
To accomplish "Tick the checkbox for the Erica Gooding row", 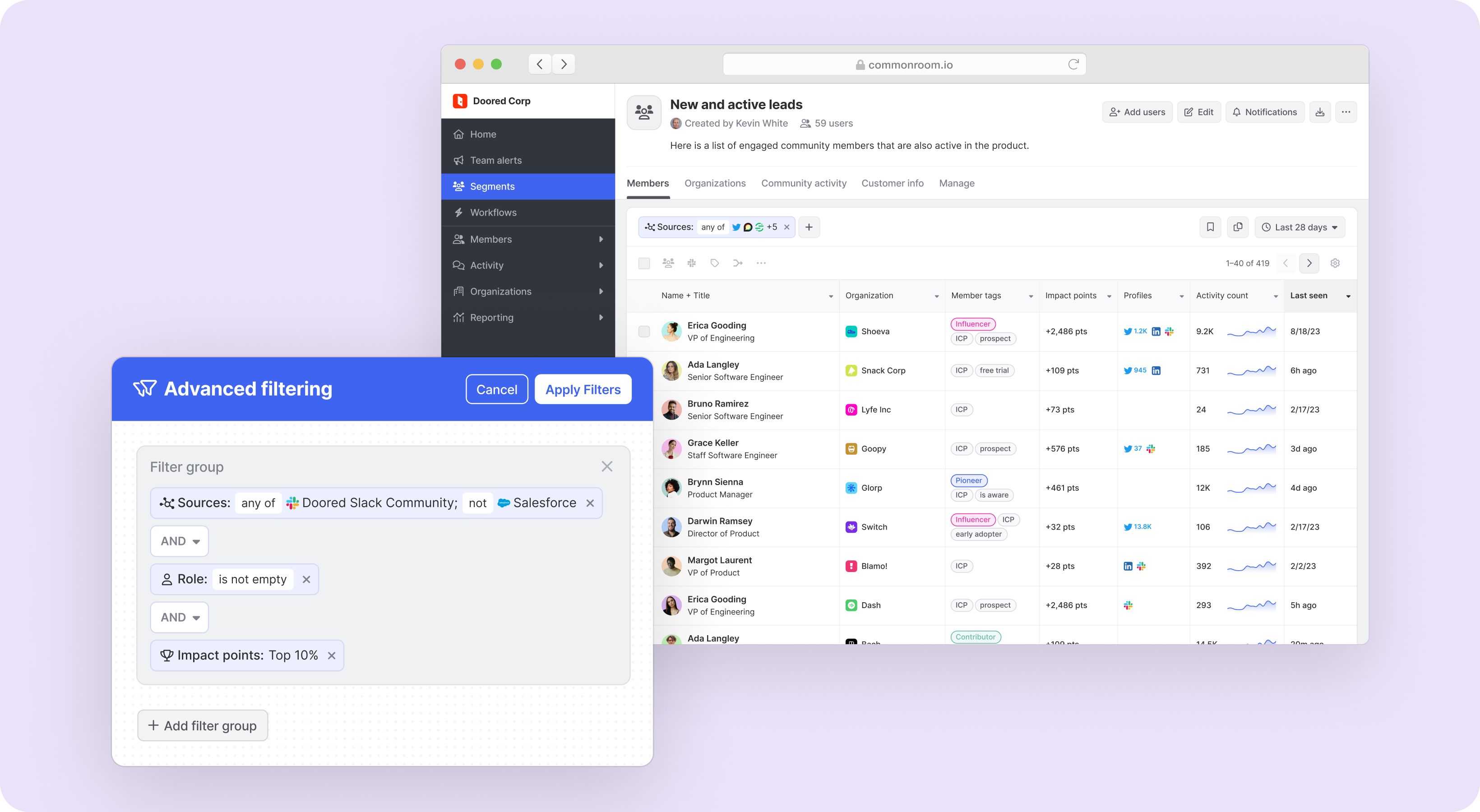I will tap(644, 332).
